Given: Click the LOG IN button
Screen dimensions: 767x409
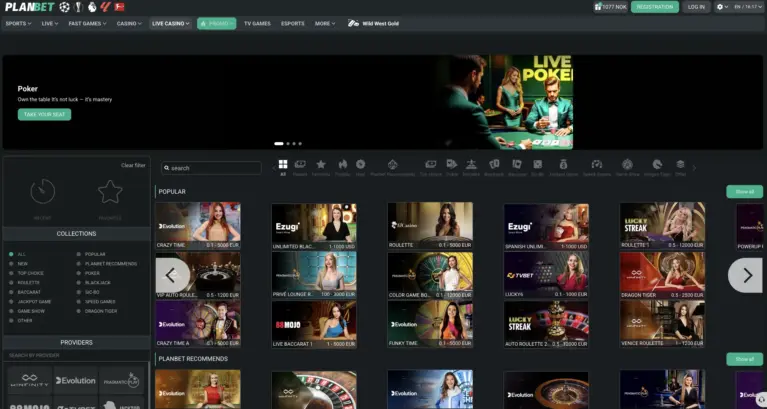Looking at the screenshot, I should [696, 7].
